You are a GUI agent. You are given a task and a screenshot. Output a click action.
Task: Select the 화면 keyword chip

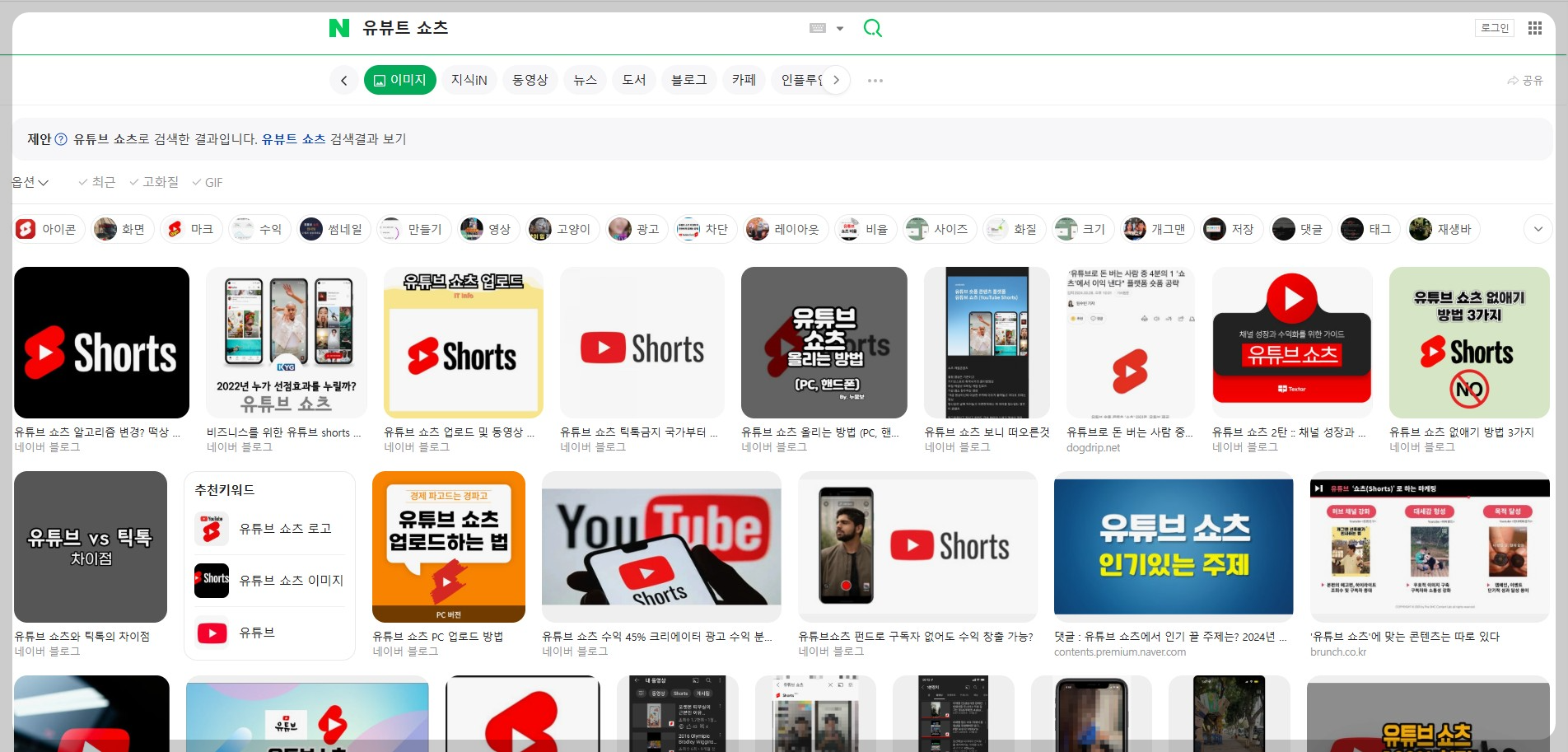(x=123, y=229)
